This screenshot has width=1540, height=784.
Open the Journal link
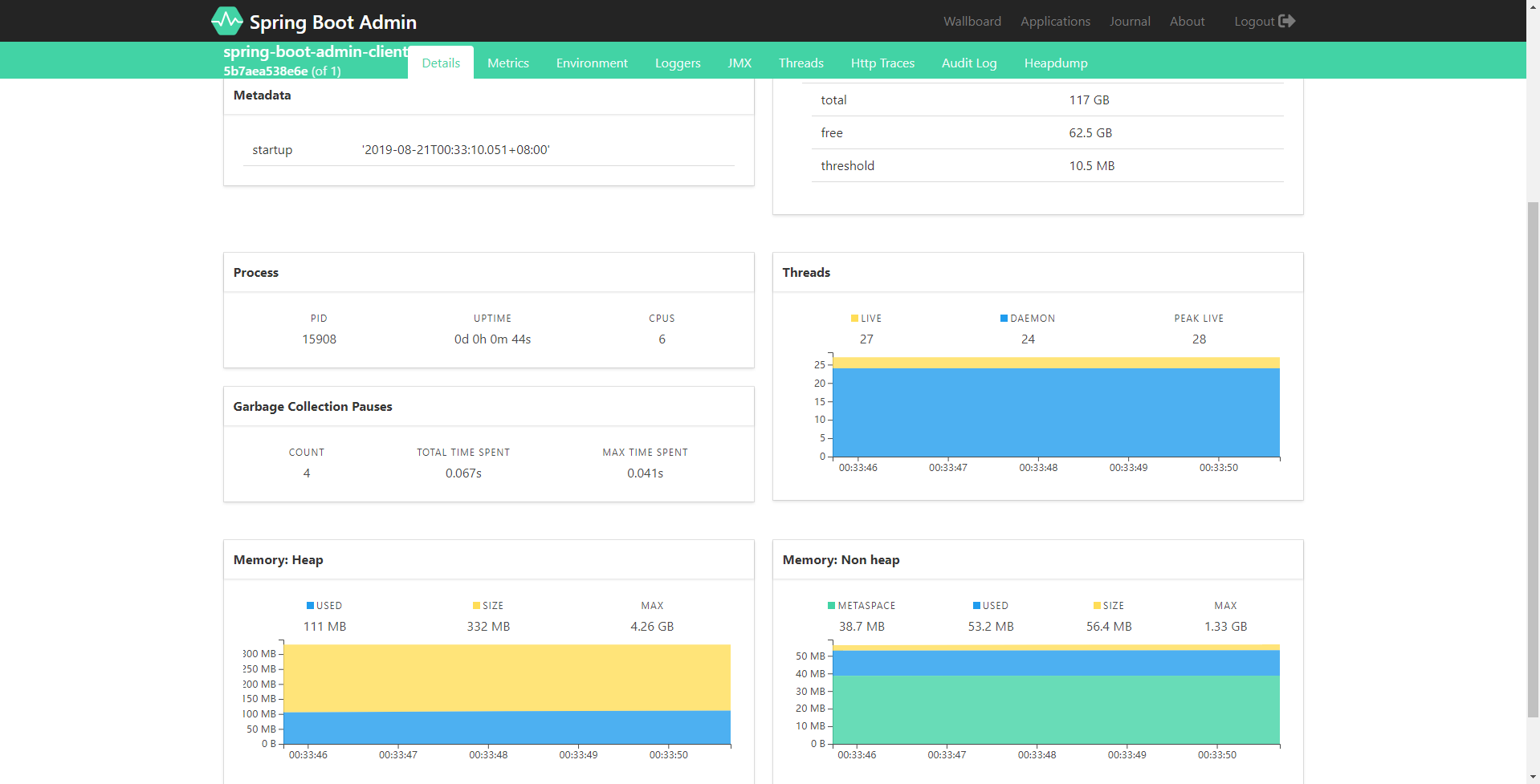(x=1130, y=21)
